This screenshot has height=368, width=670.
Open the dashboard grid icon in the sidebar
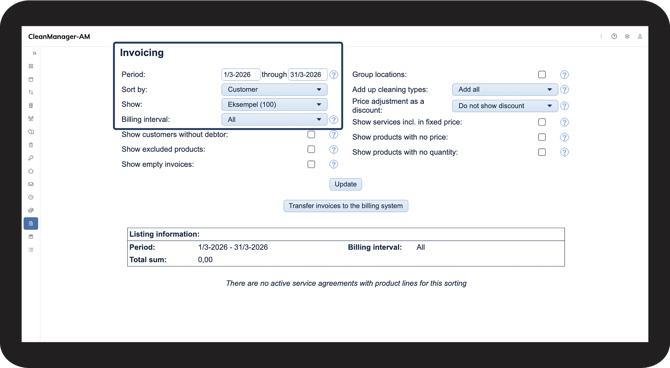[31, 66]
